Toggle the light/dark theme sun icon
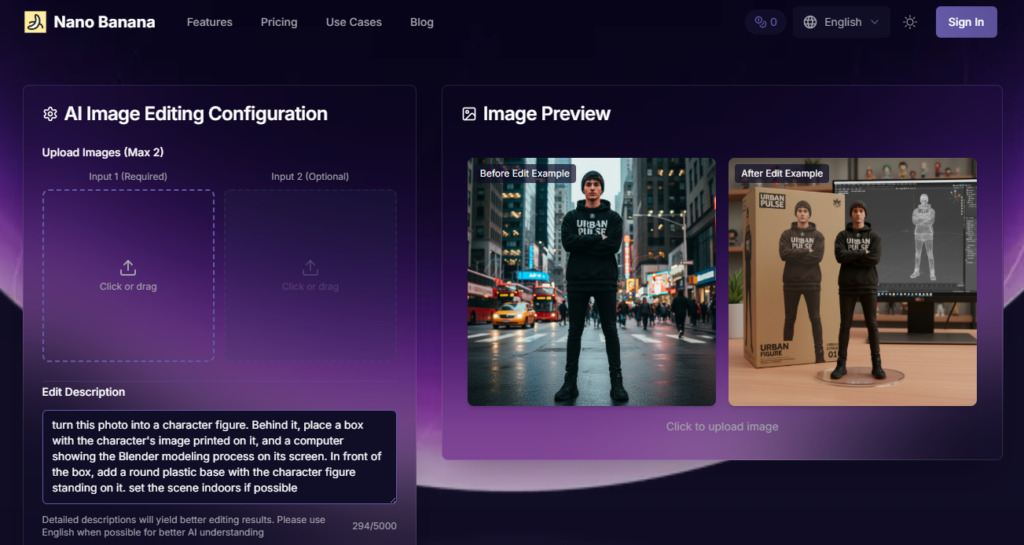Screen dimensions: 1024x545 pyautogui.click(x=909, y=22)
